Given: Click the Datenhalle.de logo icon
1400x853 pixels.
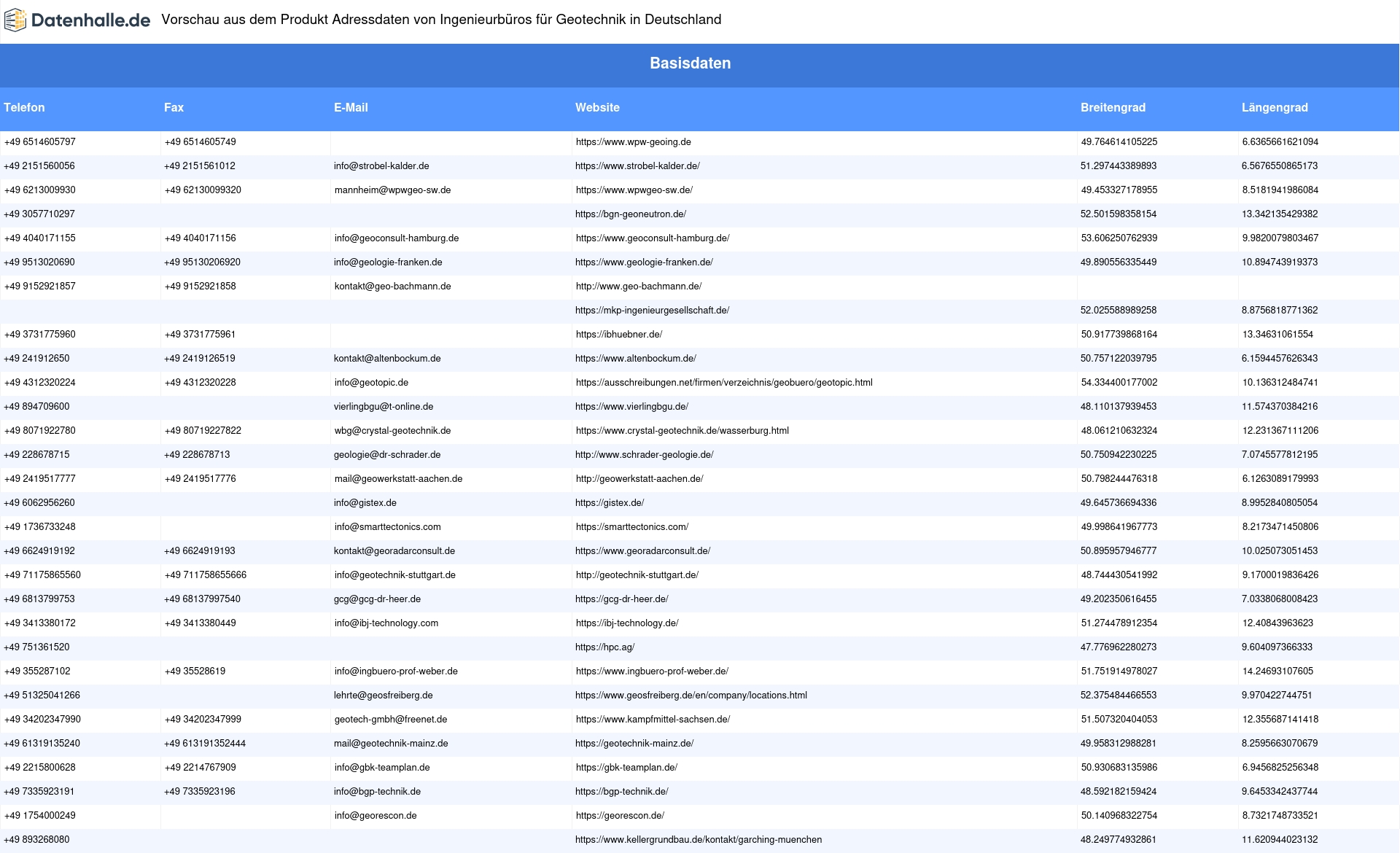Looking at the screenshot, I should pyautogui.click(x=15, y=20).
